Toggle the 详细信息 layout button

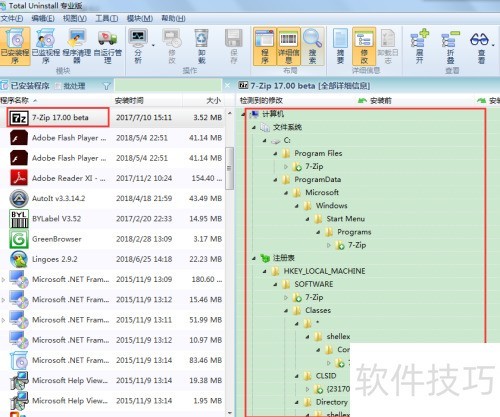click(289, 46)
